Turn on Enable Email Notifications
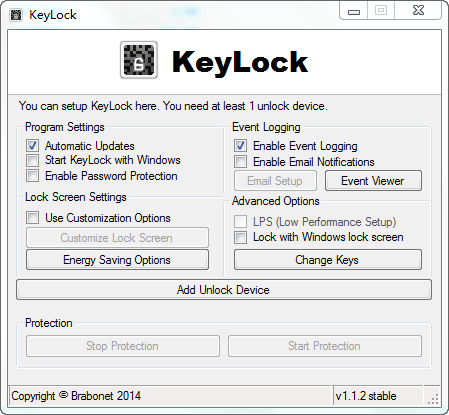Image resolution: width=449 pixels, height=415 pixels. click(240, 162)
